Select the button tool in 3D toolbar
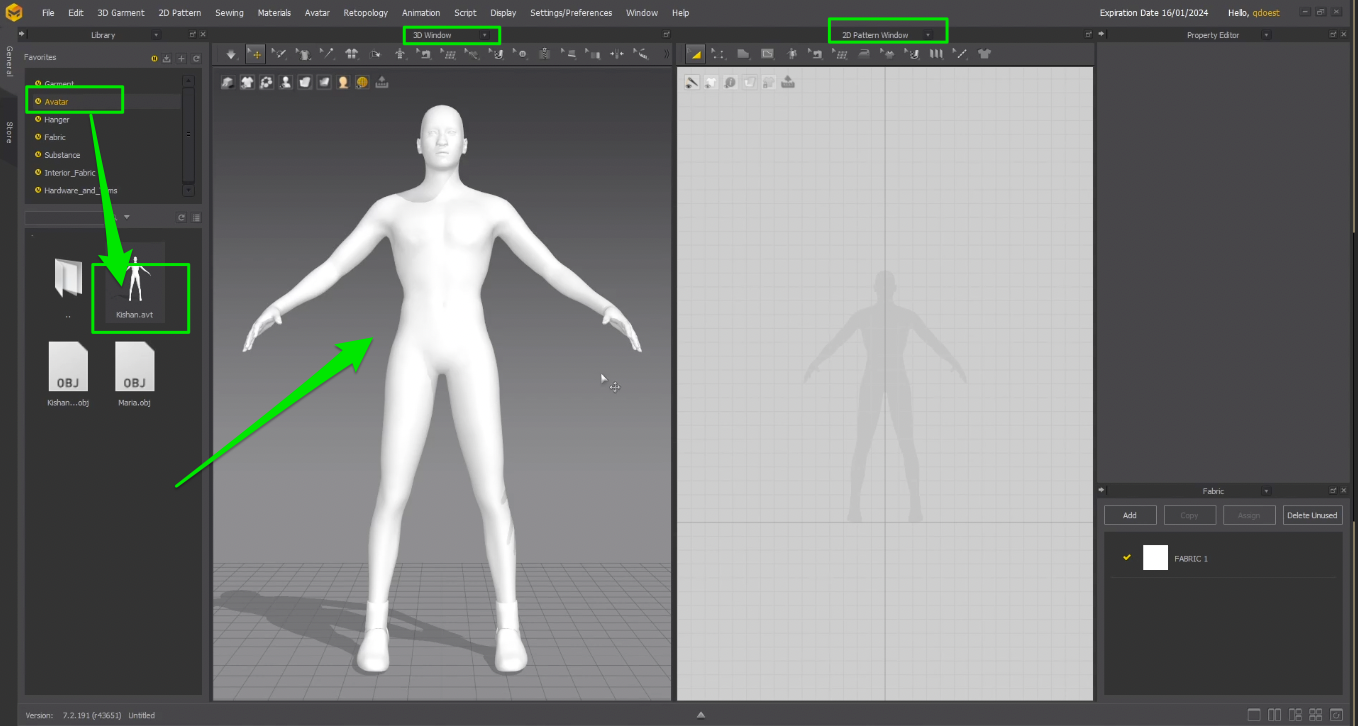 coord(521,54)
